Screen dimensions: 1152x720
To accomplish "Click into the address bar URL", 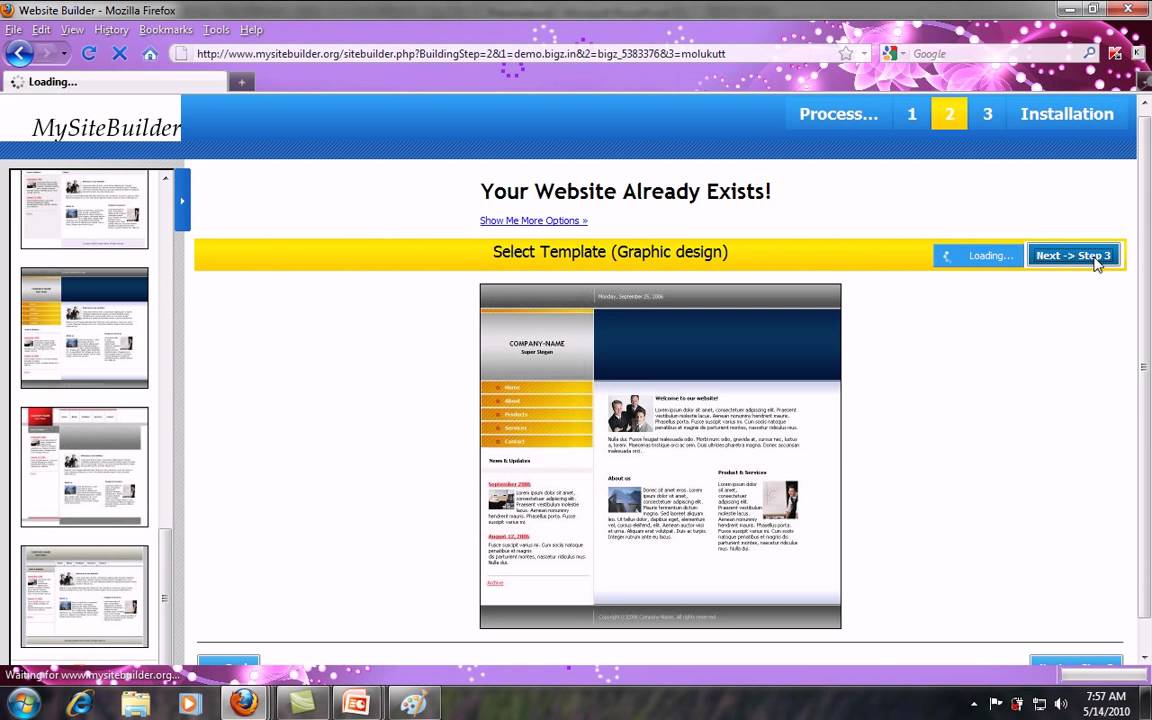I will [461, 54].
